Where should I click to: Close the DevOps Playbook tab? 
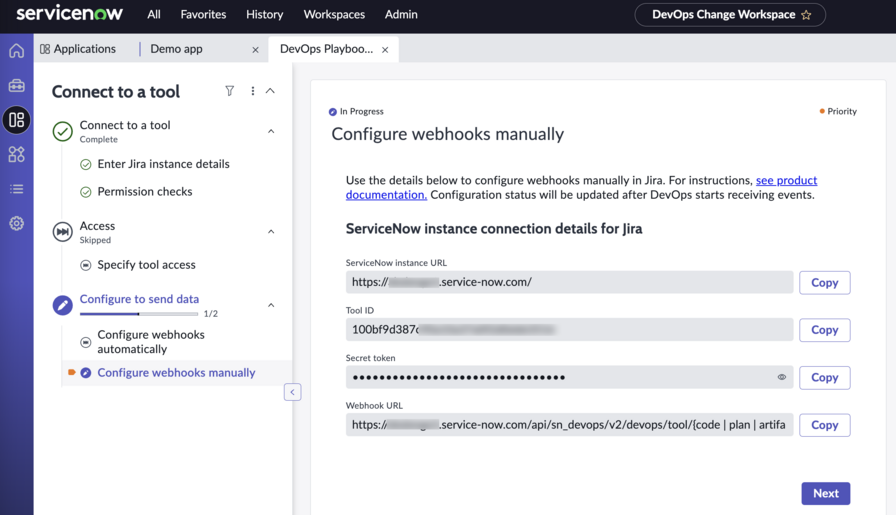385,50
